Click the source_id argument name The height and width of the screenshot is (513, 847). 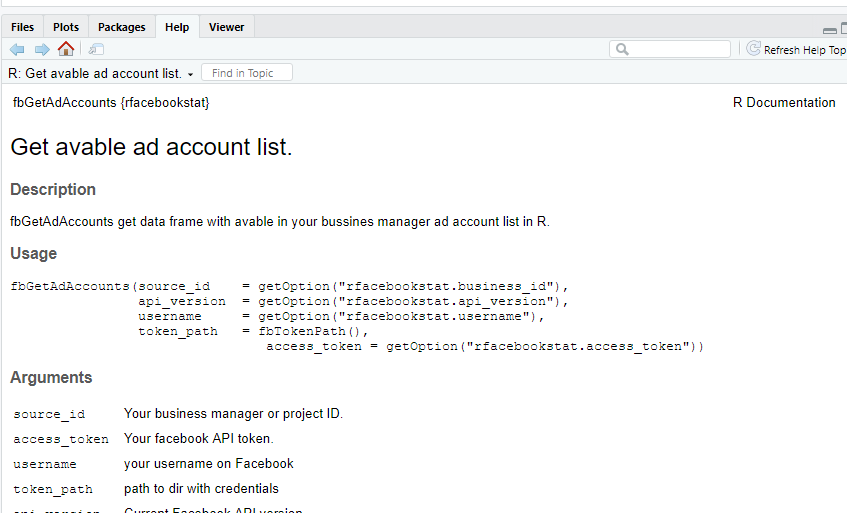pyautogui.click(x=49, y=414)
